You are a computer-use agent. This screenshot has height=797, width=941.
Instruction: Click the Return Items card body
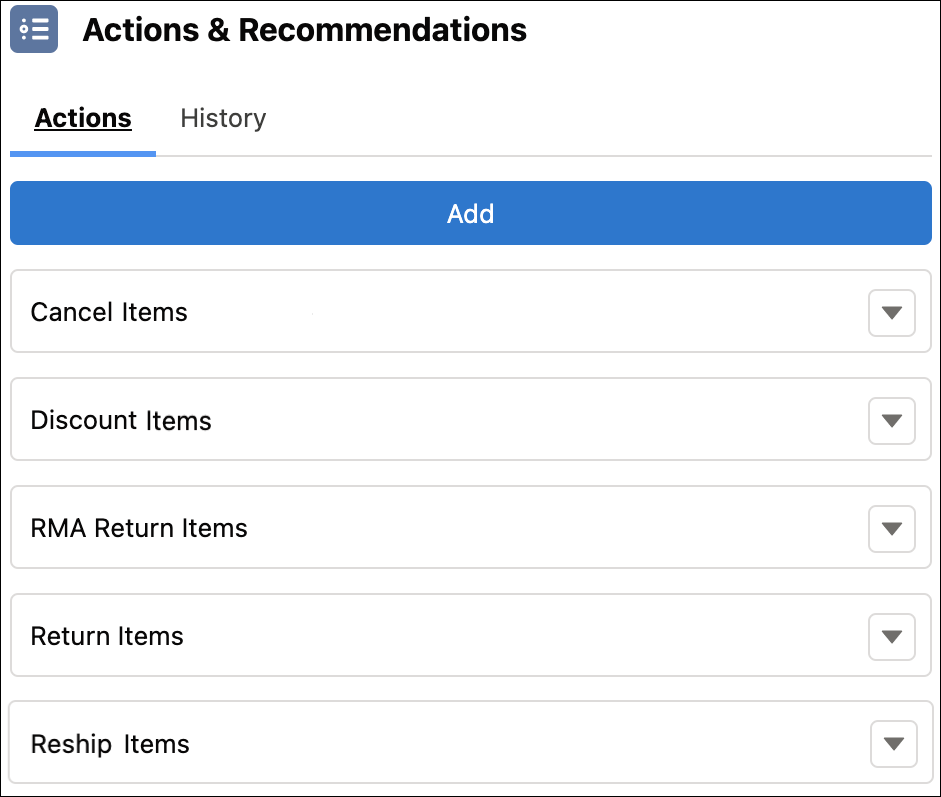(x=470, y=635)
